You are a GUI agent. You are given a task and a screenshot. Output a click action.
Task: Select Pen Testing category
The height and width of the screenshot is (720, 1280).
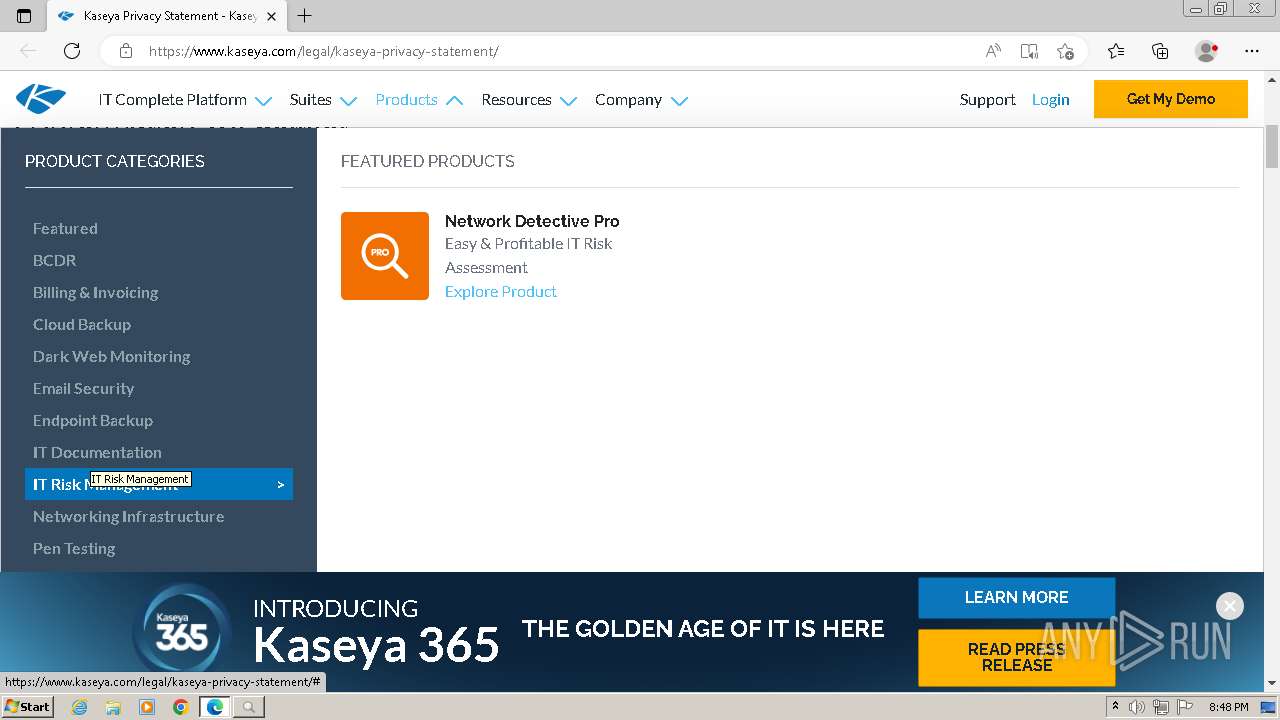(74, 548)
